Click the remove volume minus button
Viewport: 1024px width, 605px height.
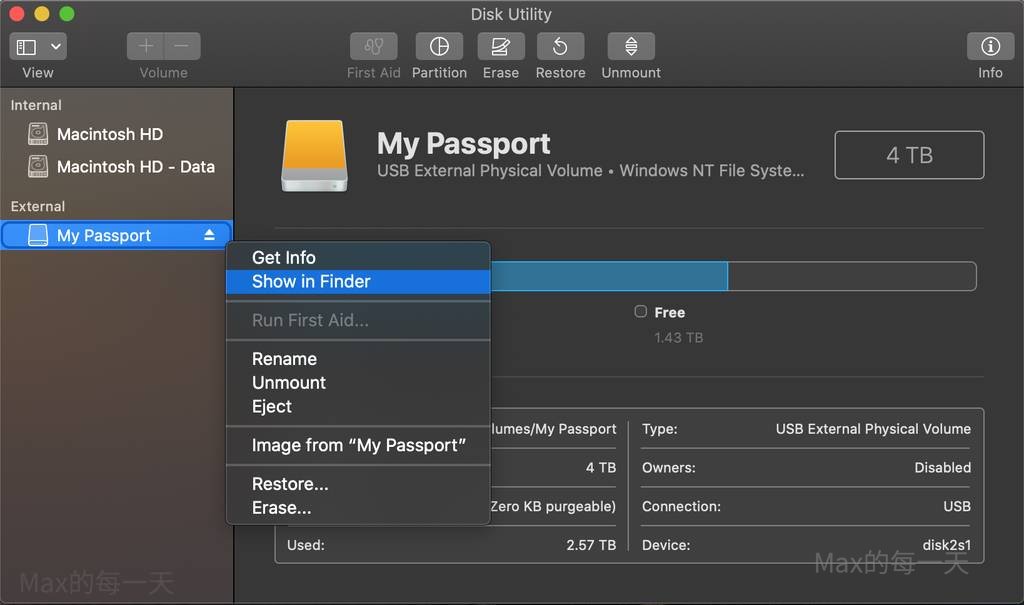181,47
